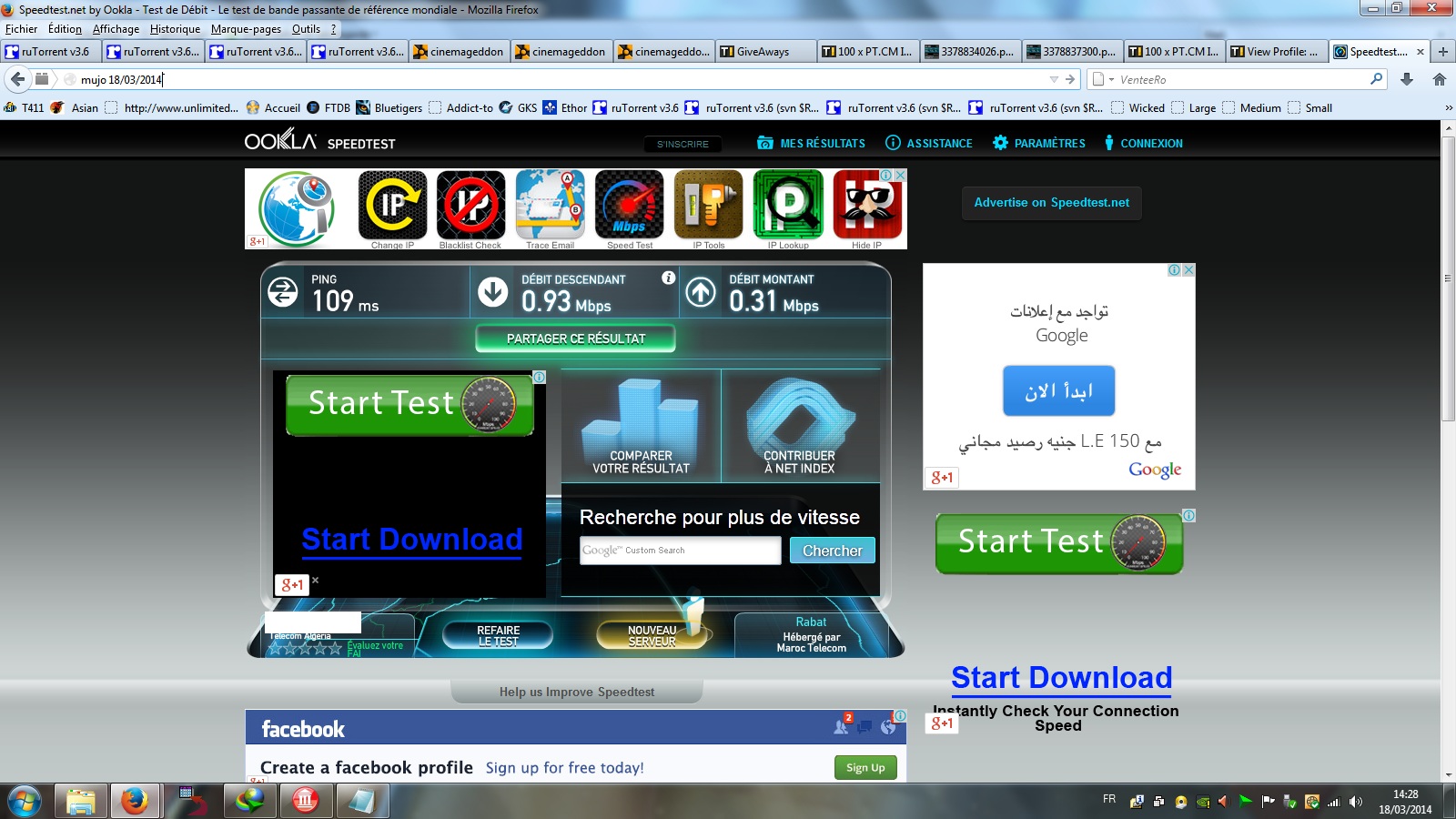Image resolution: width=1456 pixels, height=819 pixels.
Task: Click the Google Custom Search field
Action: [680, 551]
